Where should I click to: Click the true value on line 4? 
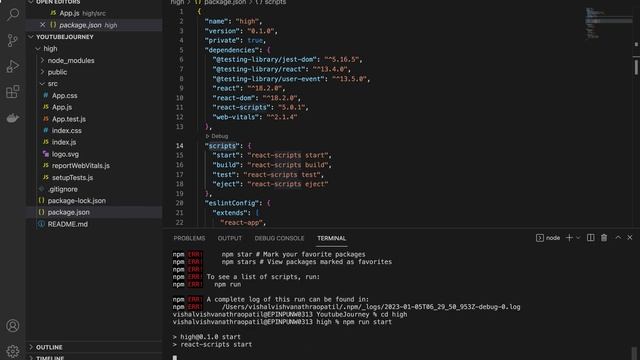(x=255, y=40)
